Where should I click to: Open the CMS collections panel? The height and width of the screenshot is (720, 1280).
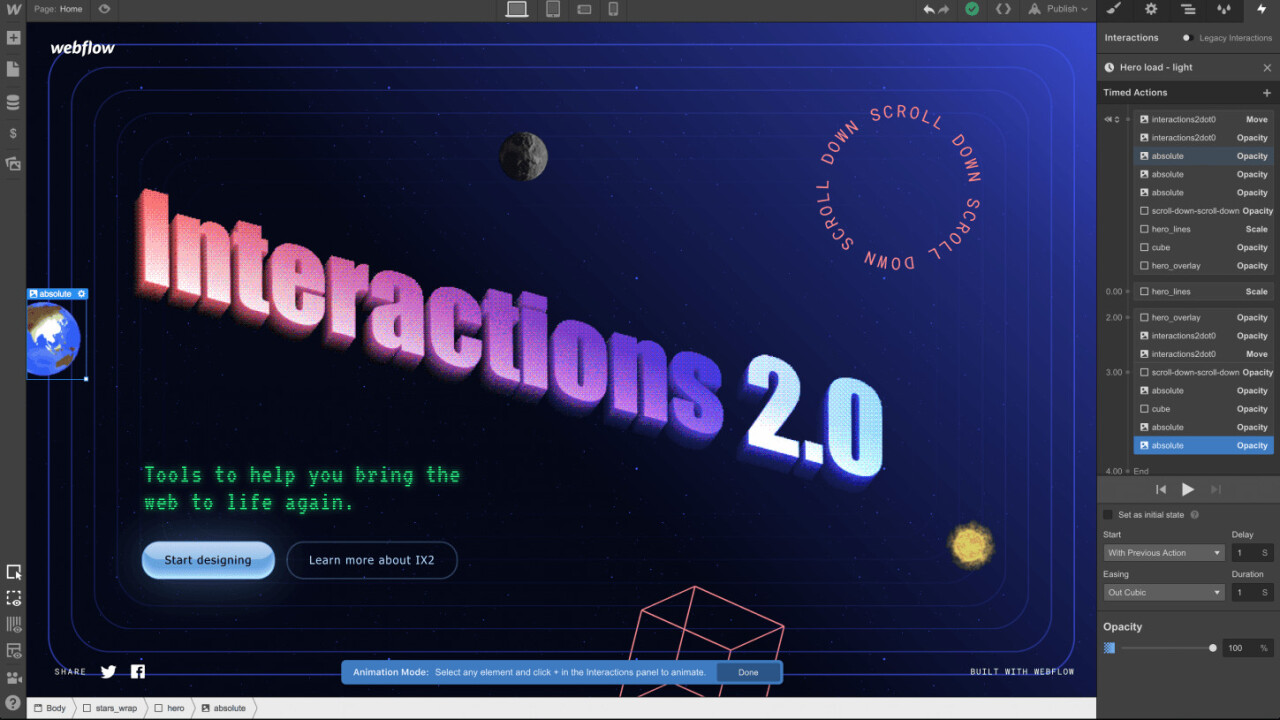(x=13, y=103)
